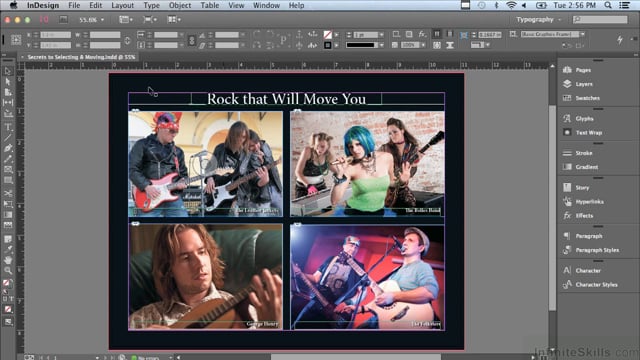
Task: Toggle the normal/preview screen mode button
Action: (x=8, y=322)
